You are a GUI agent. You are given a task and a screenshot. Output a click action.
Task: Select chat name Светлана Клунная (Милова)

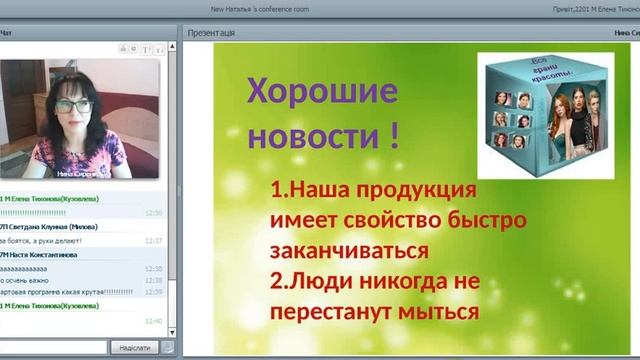point(49,227)
